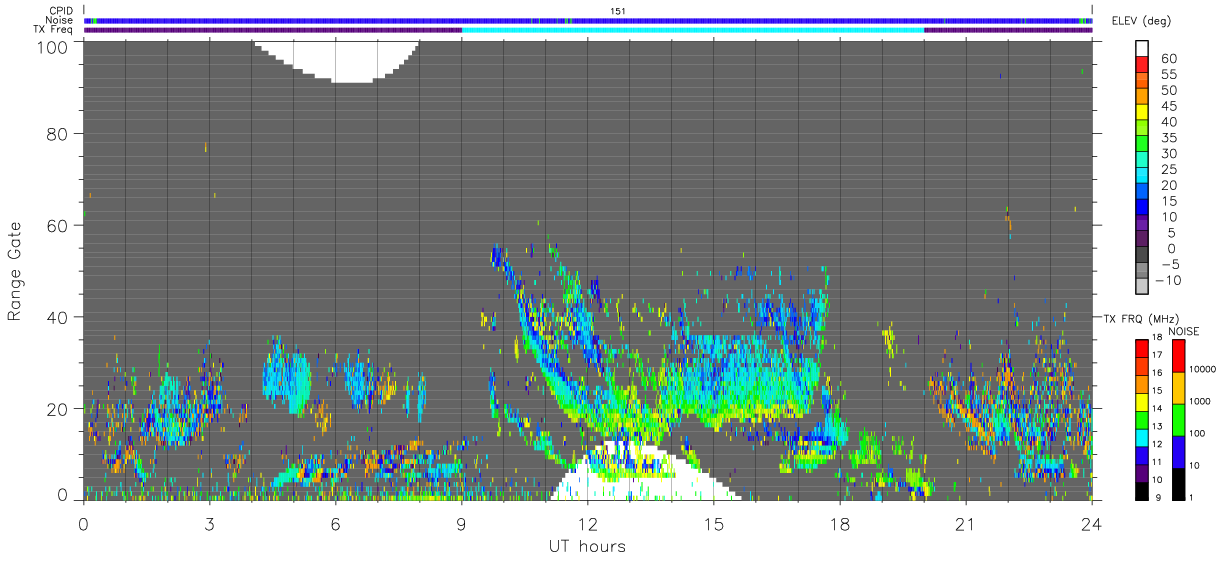
Task: Click the TX Freq row label
Action: pyautogui.click(x=52, y=30)
